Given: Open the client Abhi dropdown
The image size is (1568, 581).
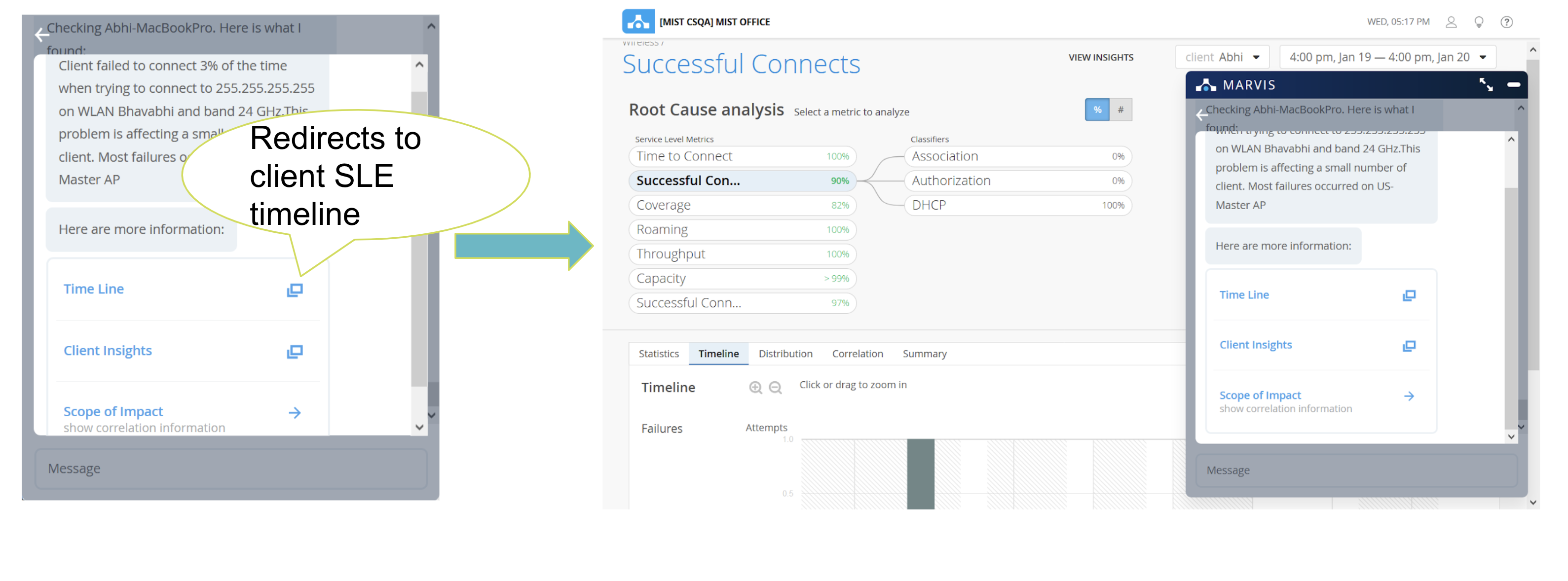Looking at the screenshot, I should (1222, 57).
